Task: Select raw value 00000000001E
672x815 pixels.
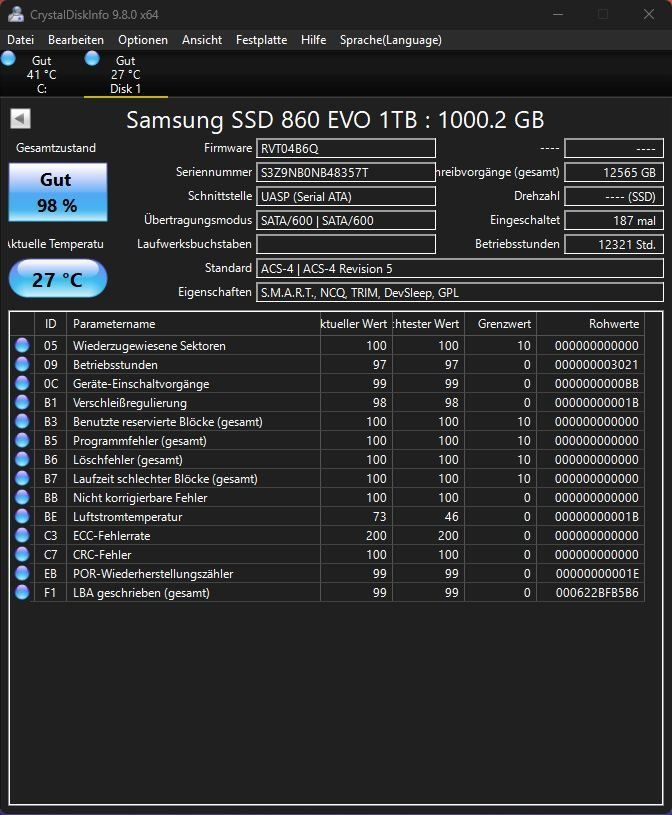Action: (597, 574)
